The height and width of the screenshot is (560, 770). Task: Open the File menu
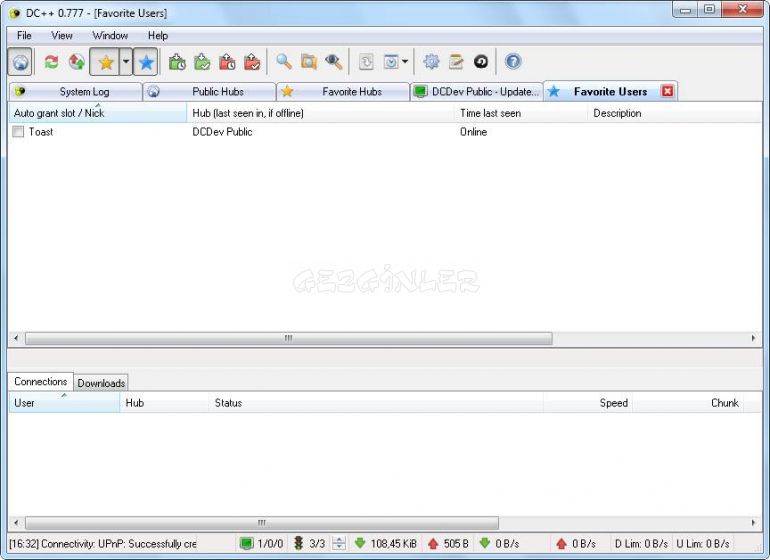coord(24,35)
